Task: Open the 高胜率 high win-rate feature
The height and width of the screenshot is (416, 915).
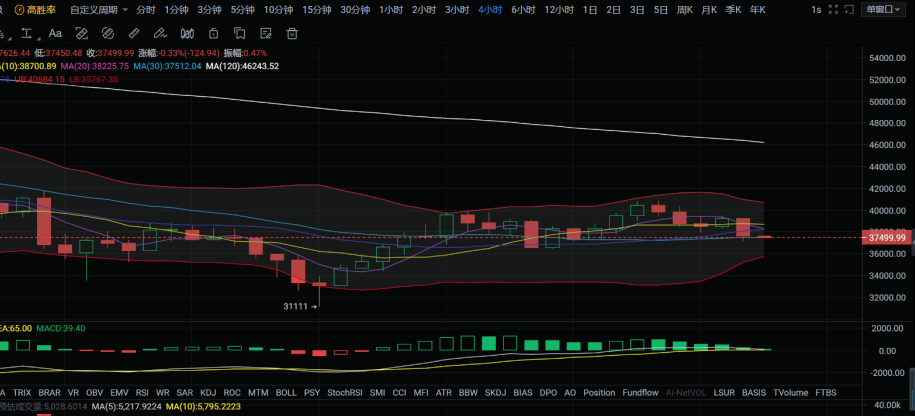Action: coord(34,9)
